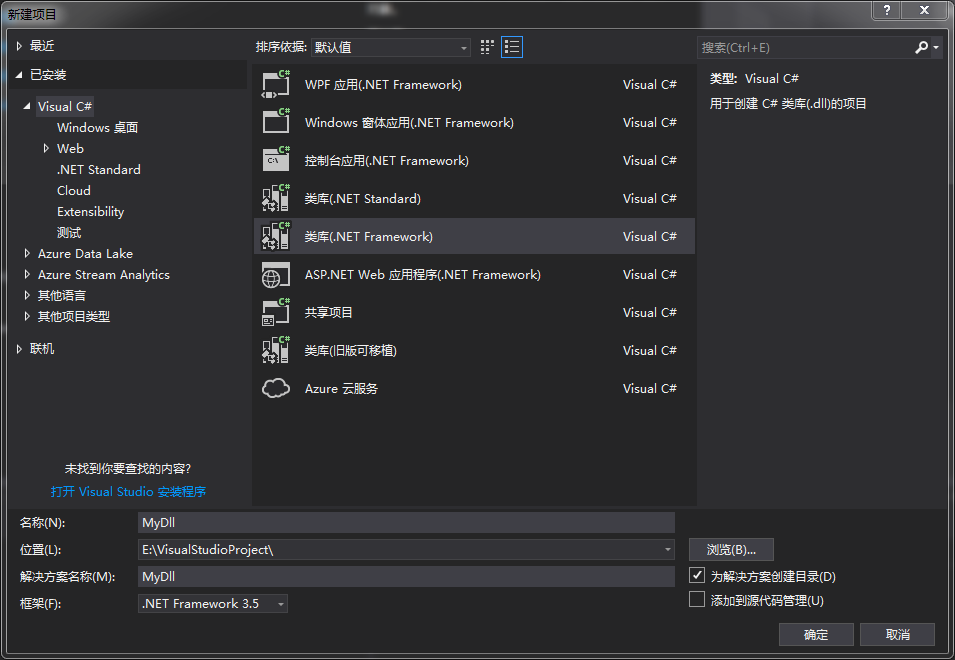Image resolution: width=955 pixels, height=660 pixels.
Task: Click the shared project (共享项目) icon
Action: click(x=276, y=312)
